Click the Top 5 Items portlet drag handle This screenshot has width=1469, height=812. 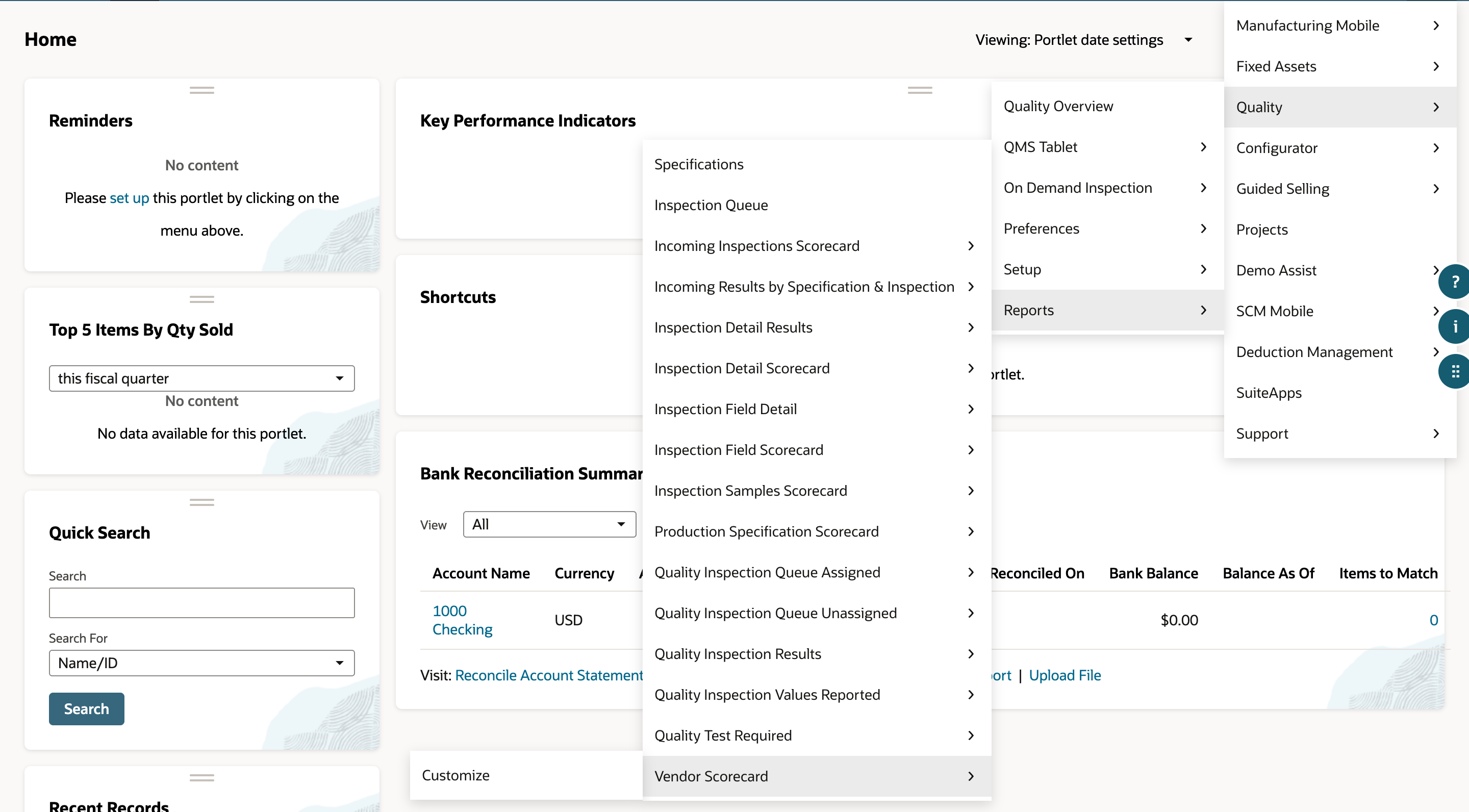point(202,299)
